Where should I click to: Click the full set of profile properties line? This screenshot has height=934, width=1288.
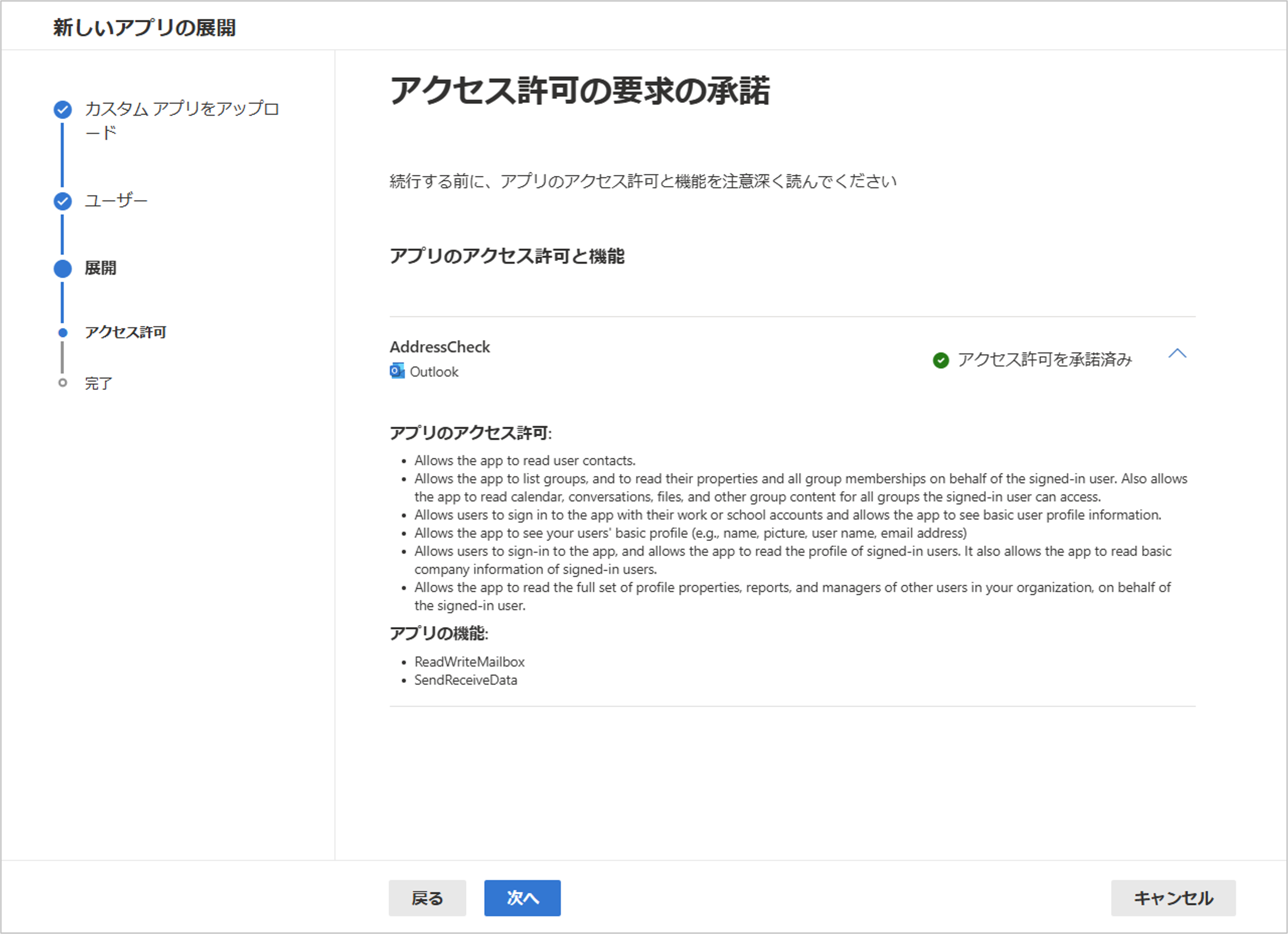pyautogui.click(x=792, y=597)
